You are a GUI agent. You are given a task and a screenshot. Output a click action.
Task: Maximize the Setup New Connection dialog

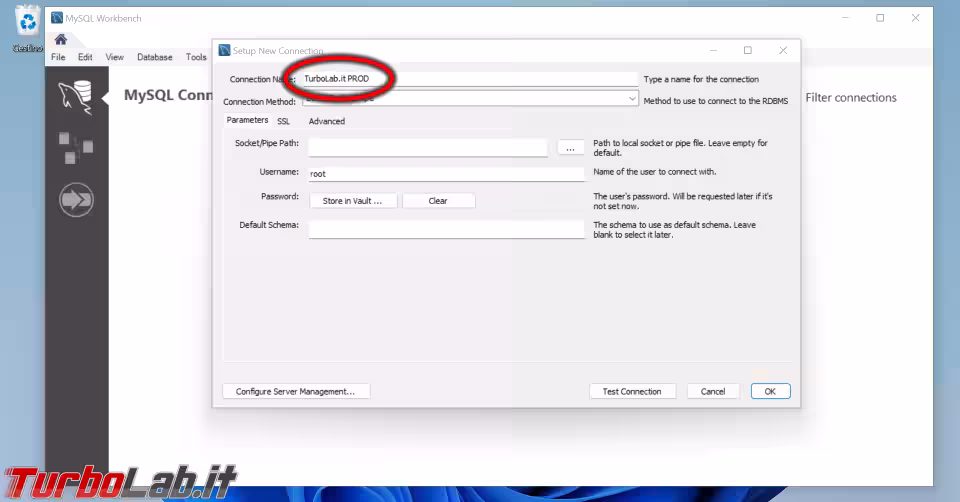click(x=748, y=50)
